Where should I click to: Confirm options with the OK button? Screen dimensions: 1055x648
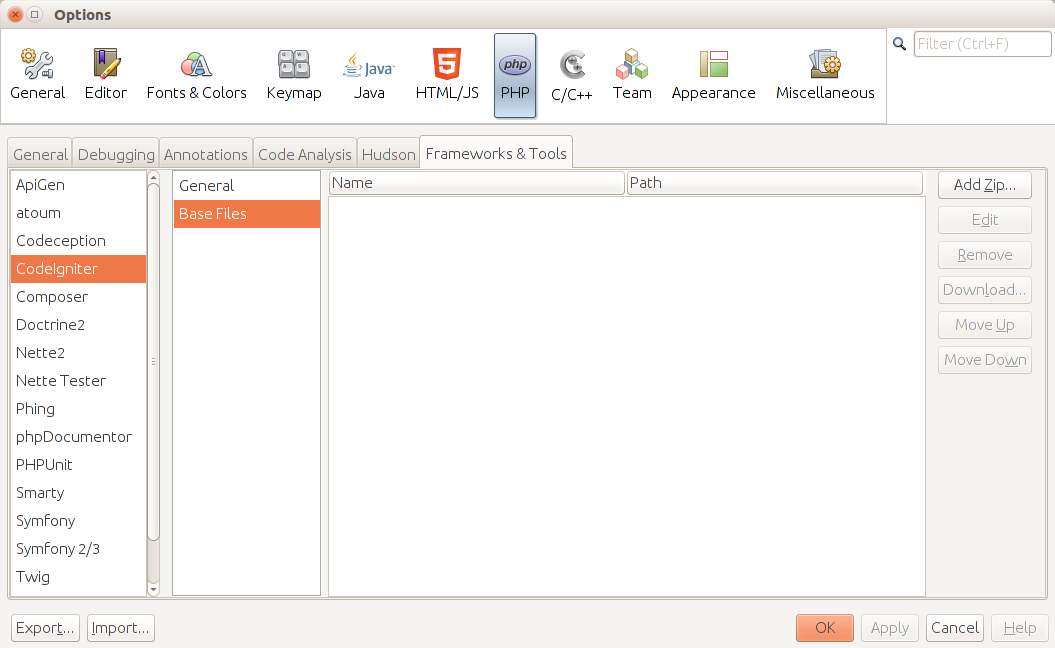[x=825, y=628]
